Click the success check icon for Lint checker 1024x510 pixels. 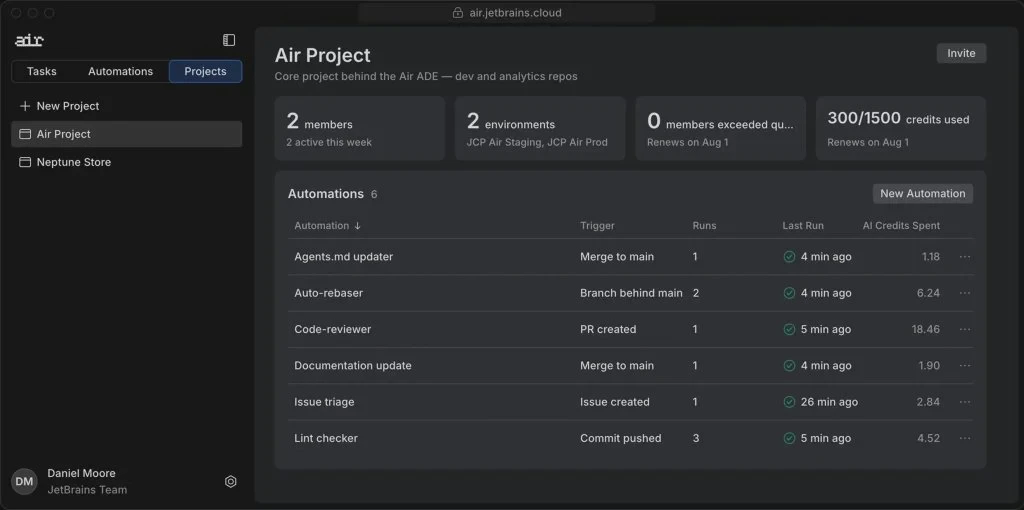click(789, 438)
